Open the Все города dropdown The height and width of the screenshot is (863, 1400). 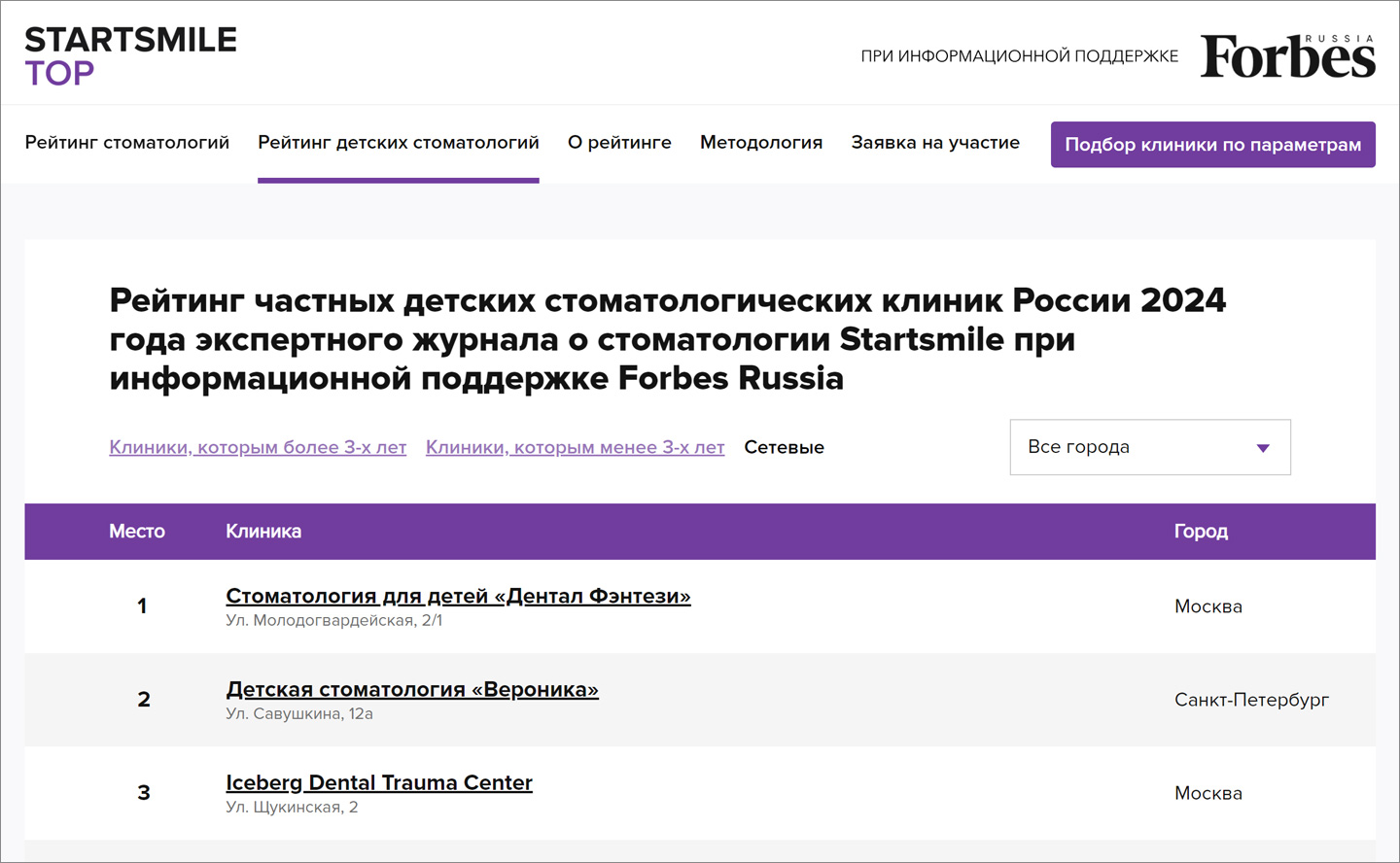click(1150, 447)
